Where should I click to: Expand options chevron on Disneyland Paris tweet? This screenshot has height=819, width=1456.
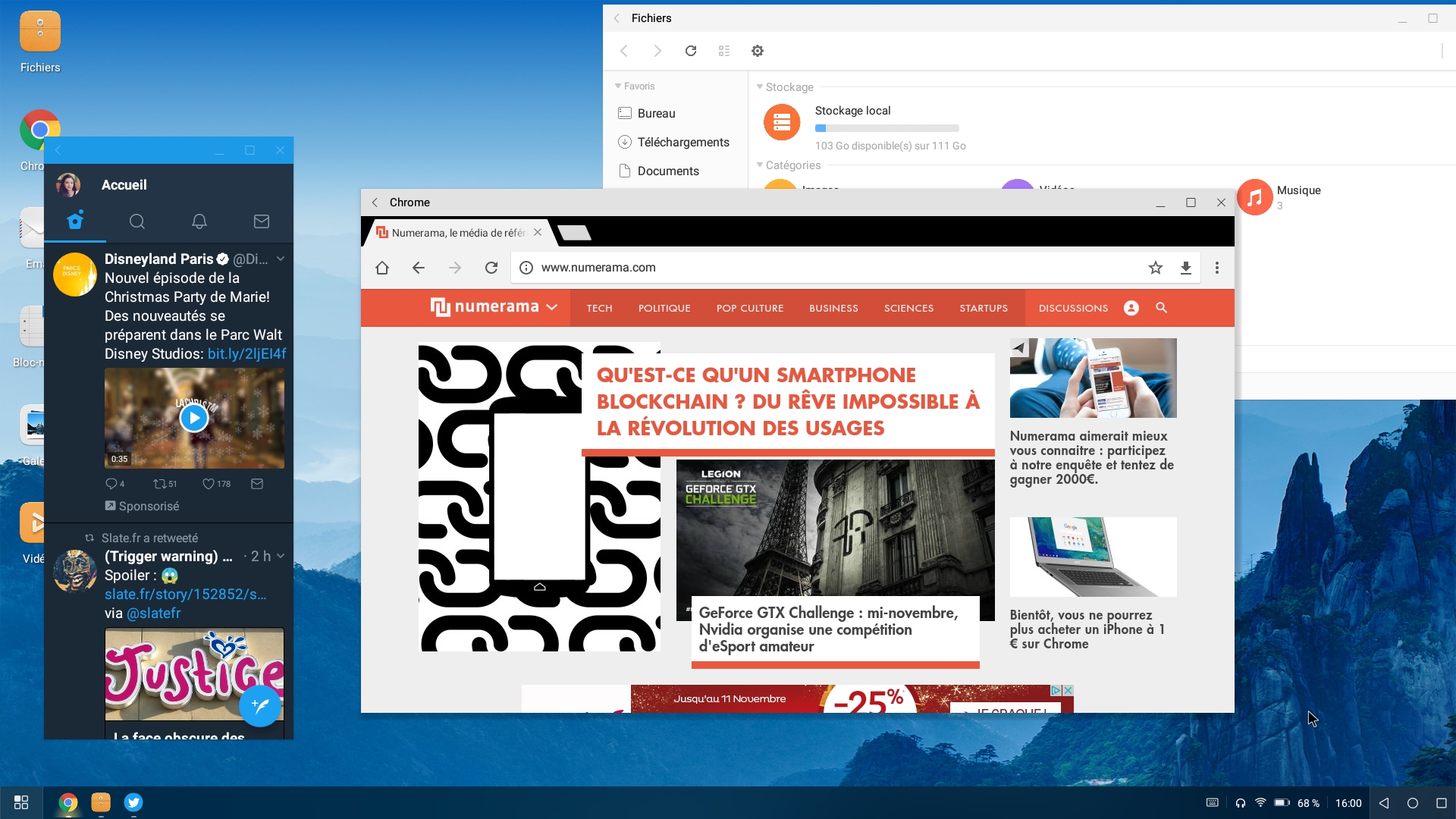(x=281, y=259)
